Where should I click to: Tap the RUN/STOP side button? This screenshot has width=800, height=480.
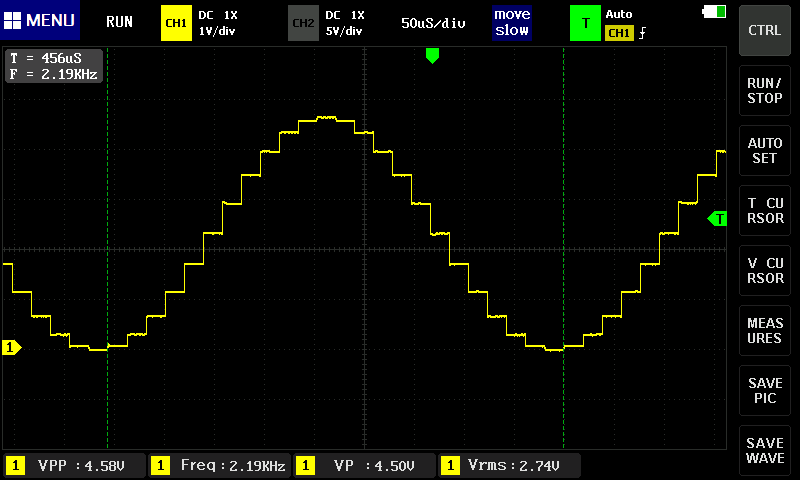[764, 90]
